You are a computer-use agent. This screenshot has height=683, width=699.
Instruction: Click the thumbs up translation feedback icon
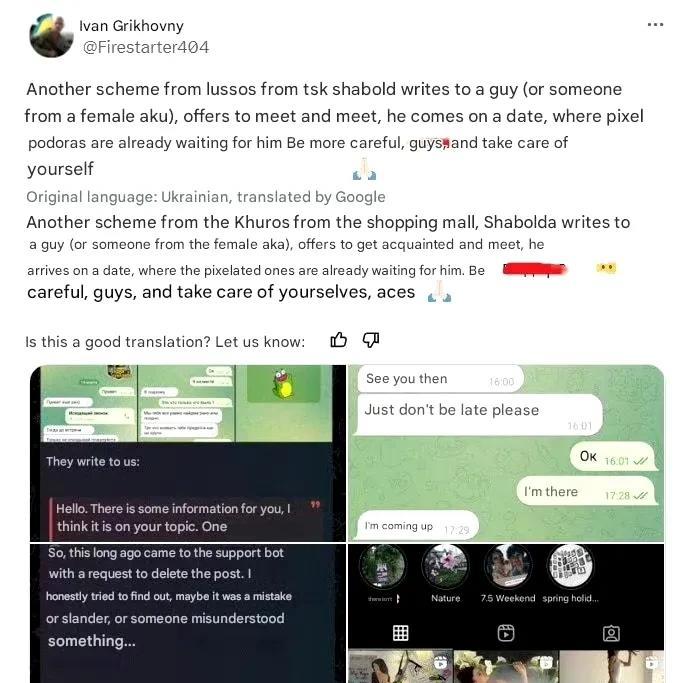tap(338, 340)
